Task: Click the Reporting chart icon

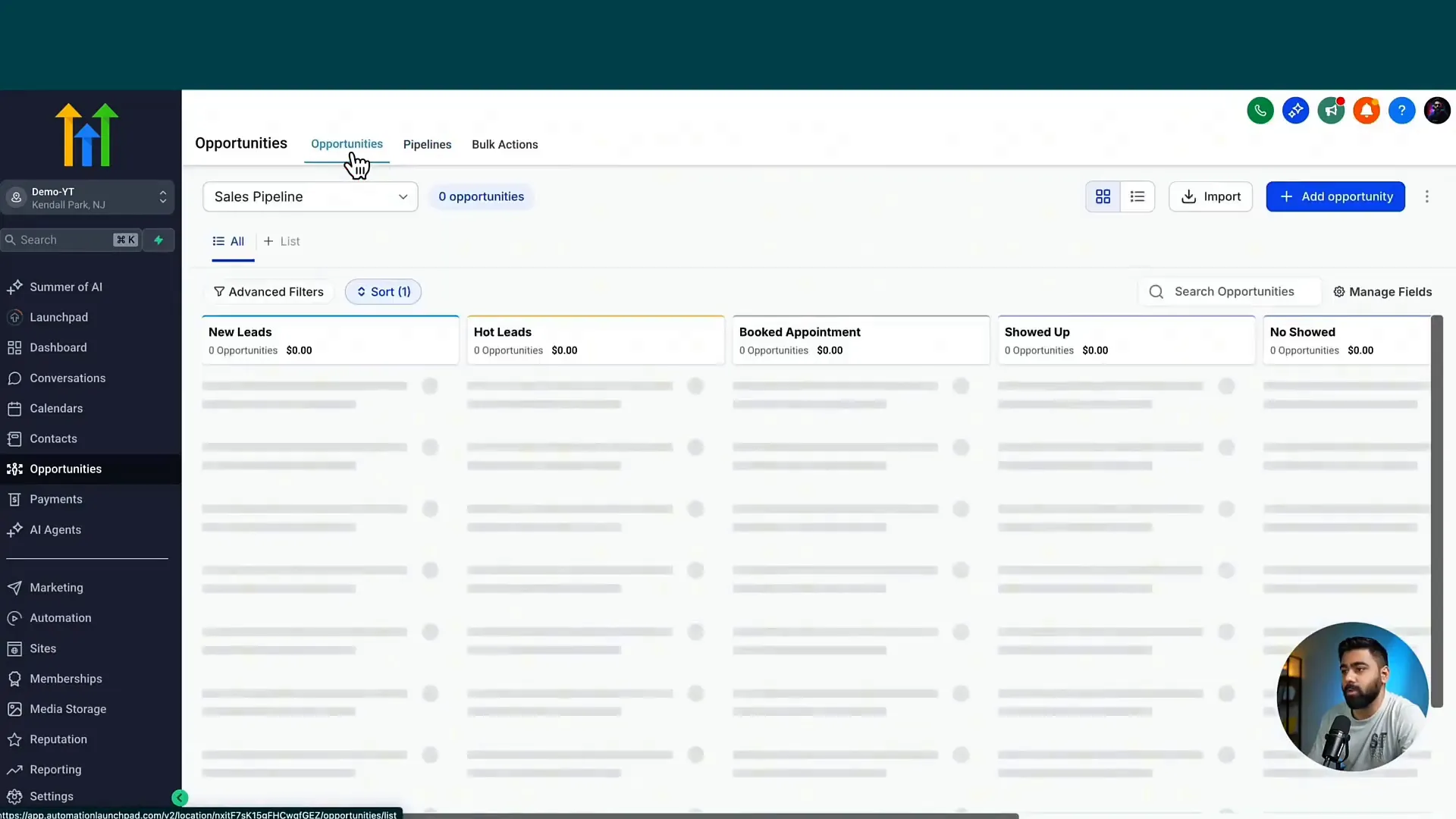Action: (x=14, y=770)
